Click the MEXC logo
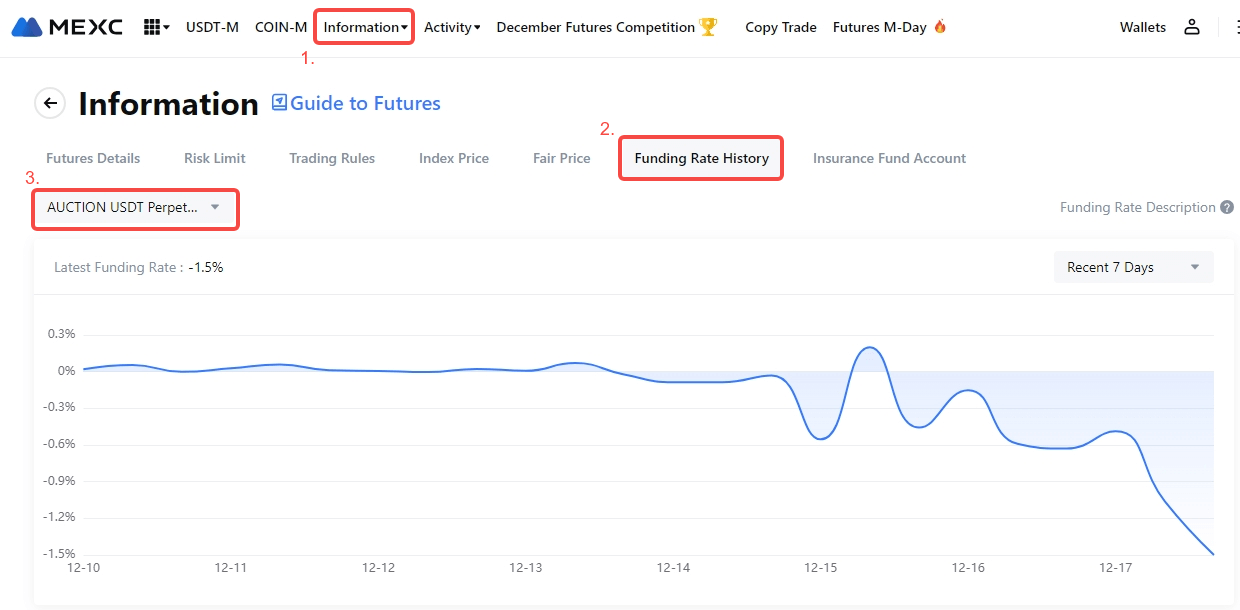The height and width of the screenshot is (610, 1240). point(67,27)
